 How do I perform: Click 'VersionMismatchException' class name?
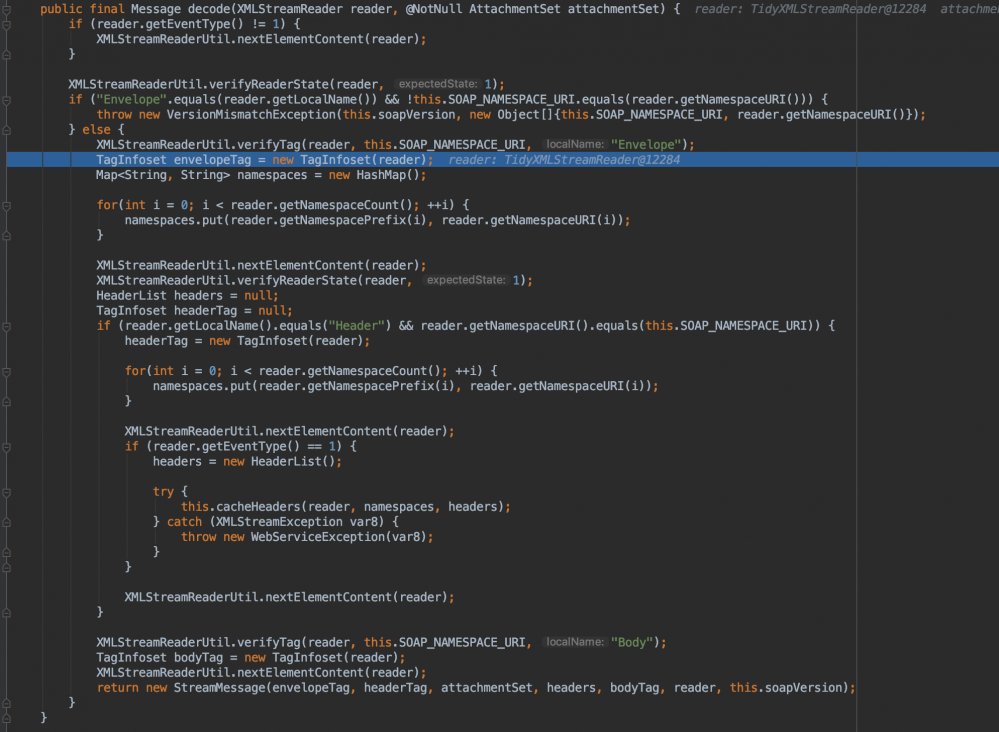[x=251, y=115]
